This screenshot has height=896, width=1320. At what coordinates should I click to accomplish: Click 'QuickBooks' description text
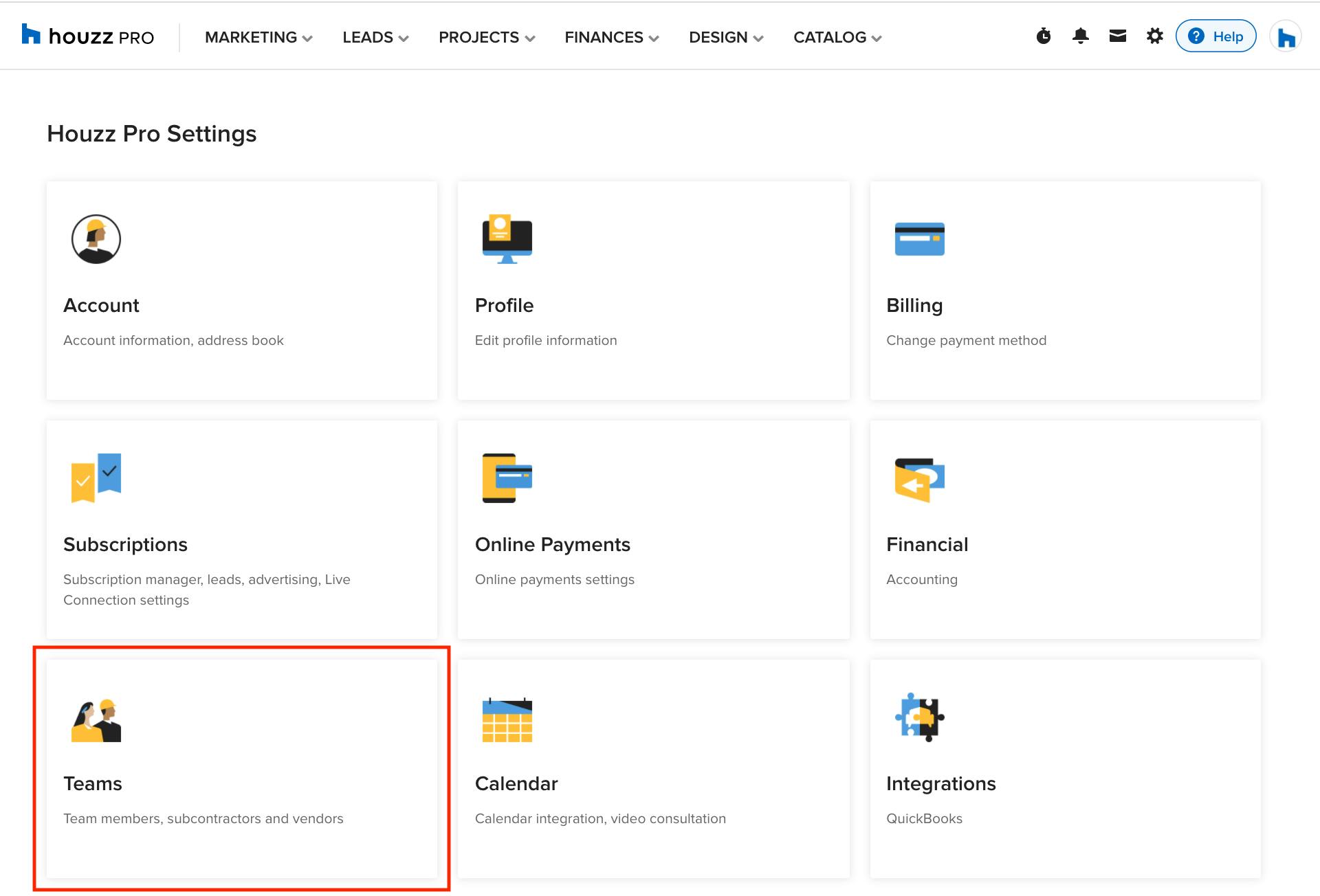(924, 818)
